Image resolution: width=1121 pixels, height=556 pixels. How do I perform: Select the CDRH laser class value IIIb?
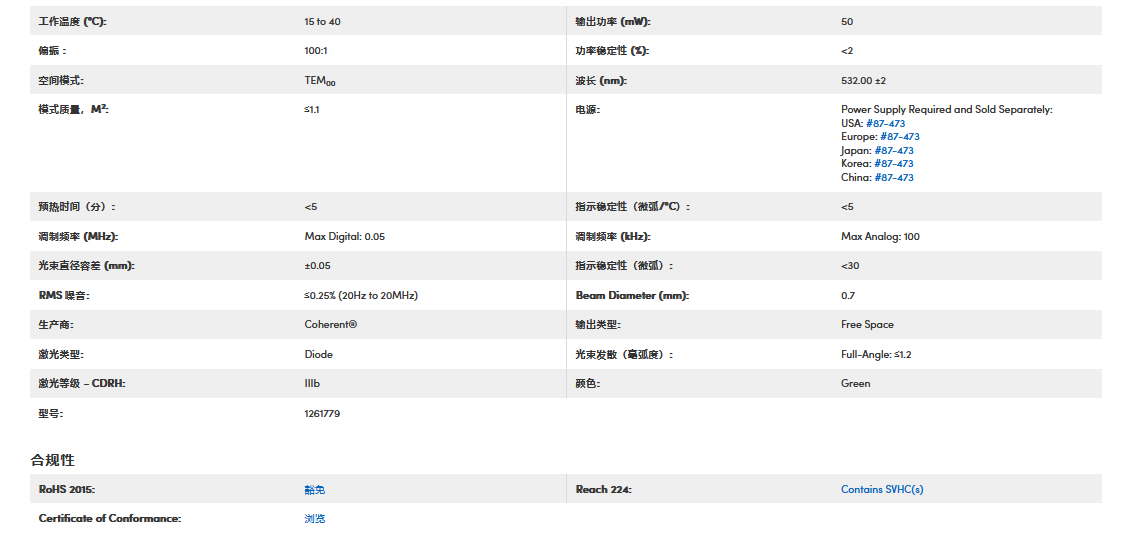(312, 384)
